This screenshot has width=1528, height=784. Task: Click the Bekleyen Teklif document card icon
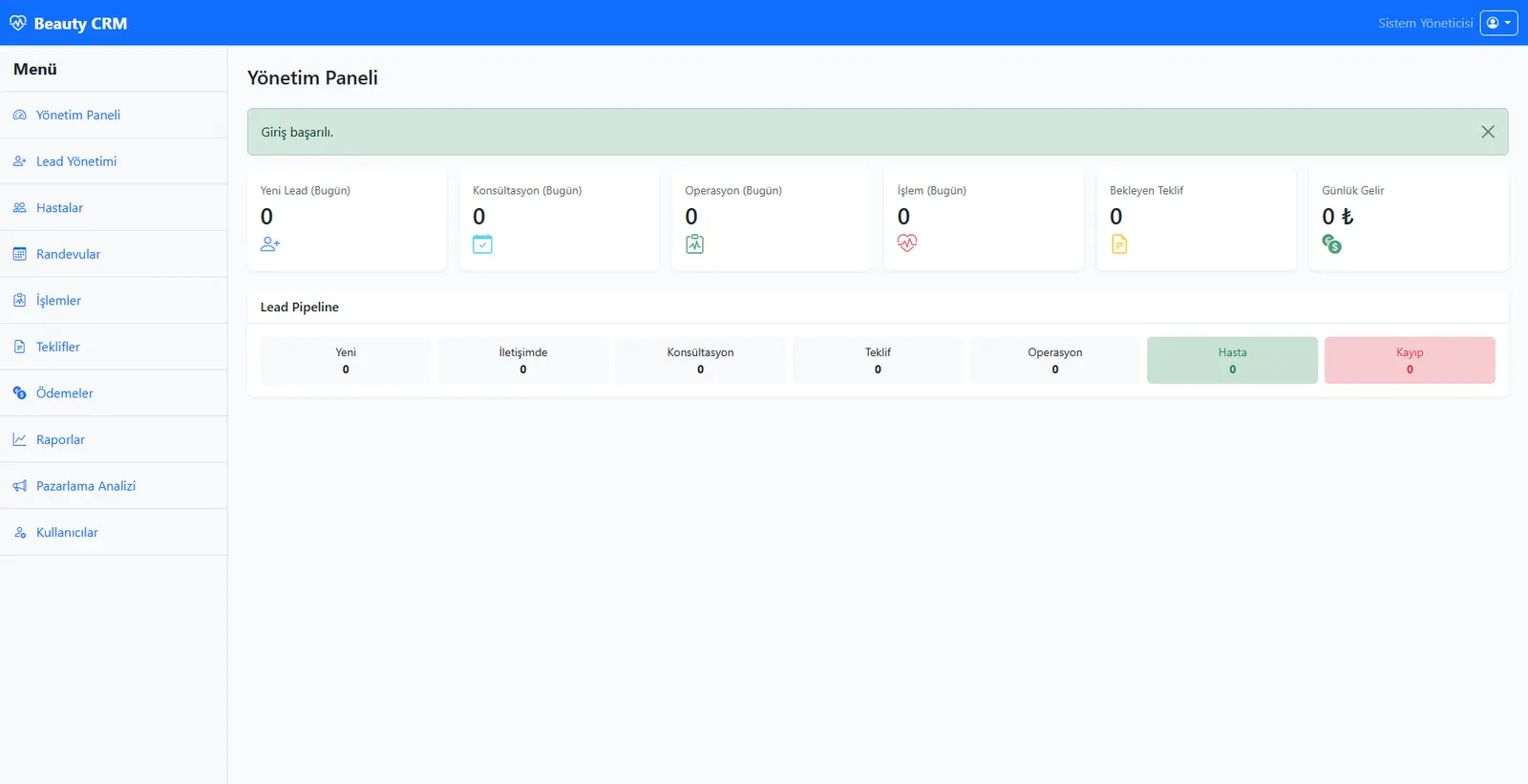(1119, 244)
